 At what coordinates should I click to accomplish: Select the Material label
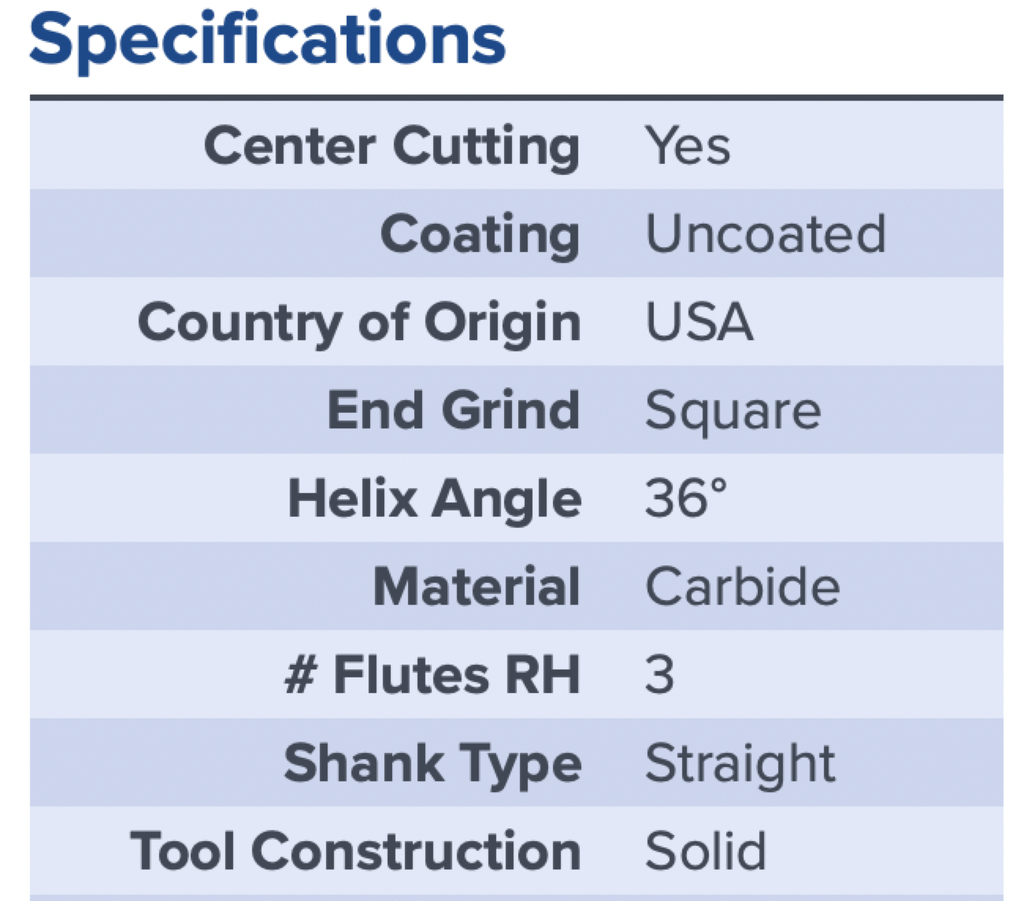coord(476,586)
